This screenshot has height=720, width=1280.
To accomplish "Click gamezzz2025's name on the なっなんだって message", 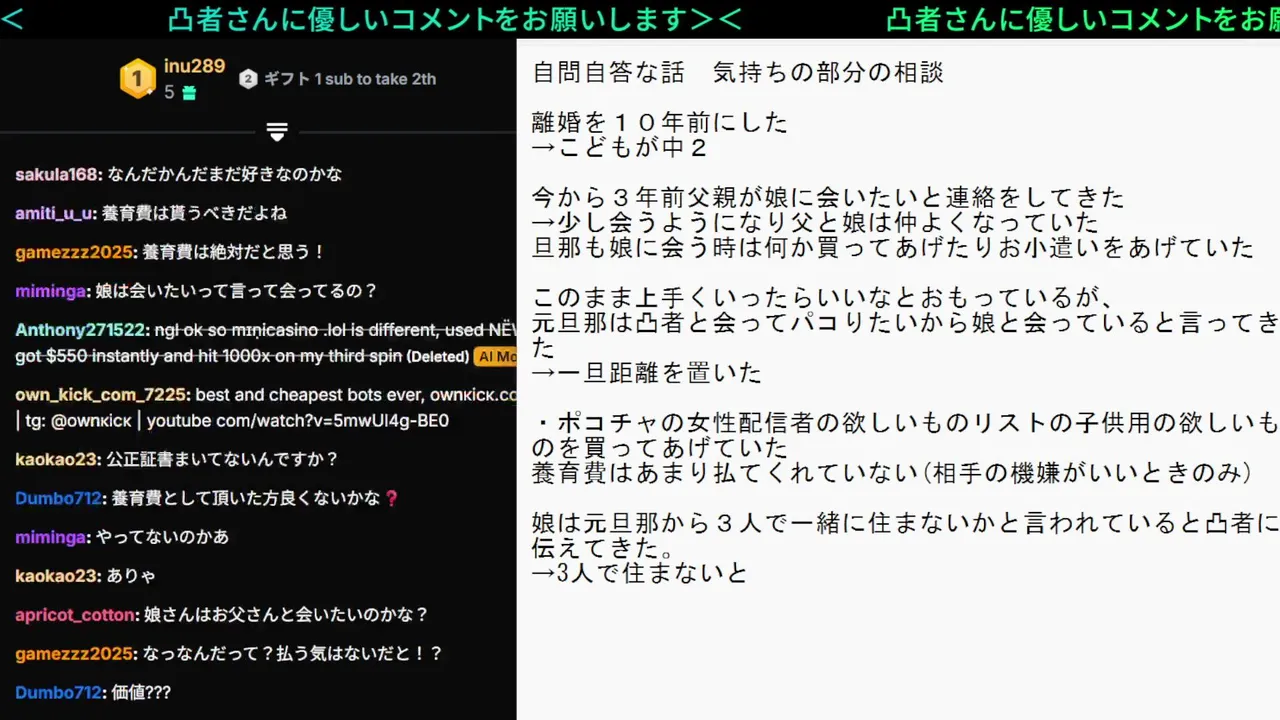I will (x=74, y=654).
